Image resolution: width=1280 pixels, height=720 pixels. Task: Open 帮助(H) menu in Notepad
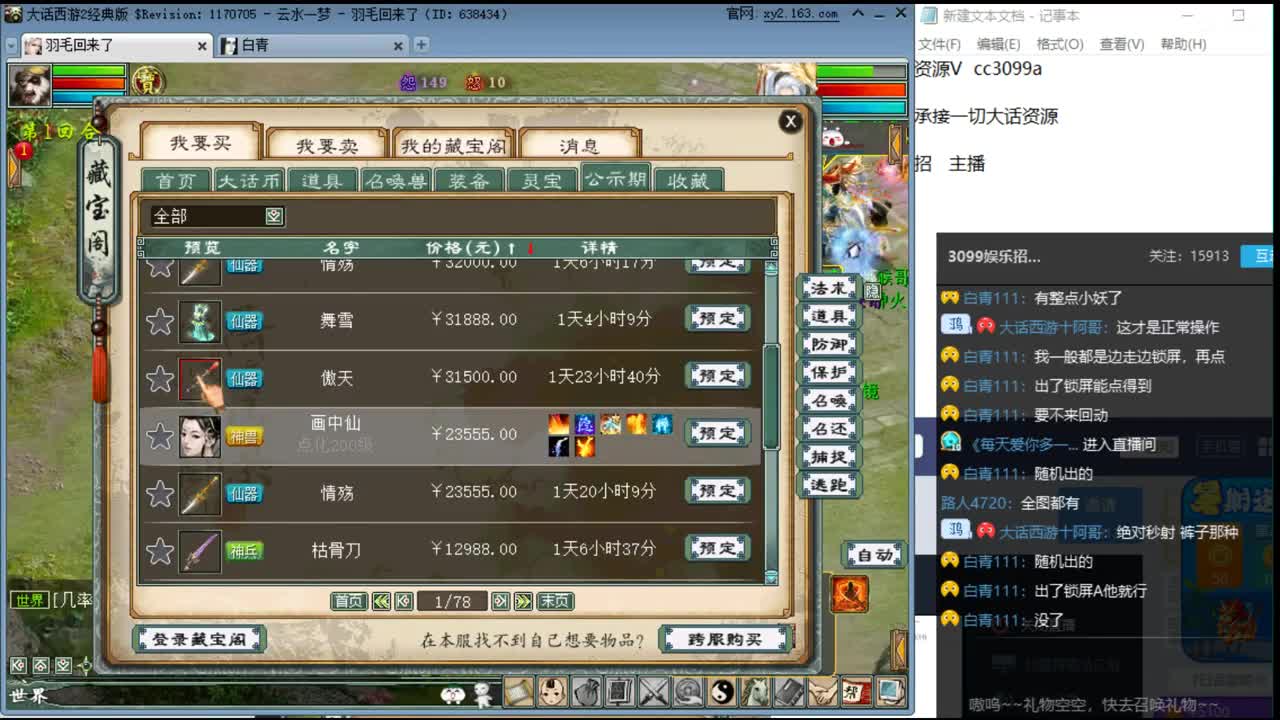pyautogui.click(x=1183, y=44)
